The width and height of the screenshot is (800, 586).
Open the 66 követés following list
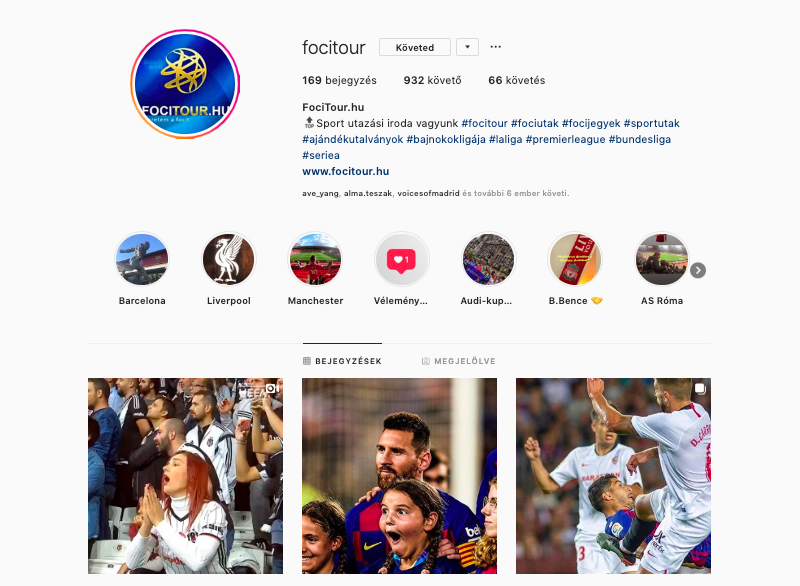pos(516,80)
